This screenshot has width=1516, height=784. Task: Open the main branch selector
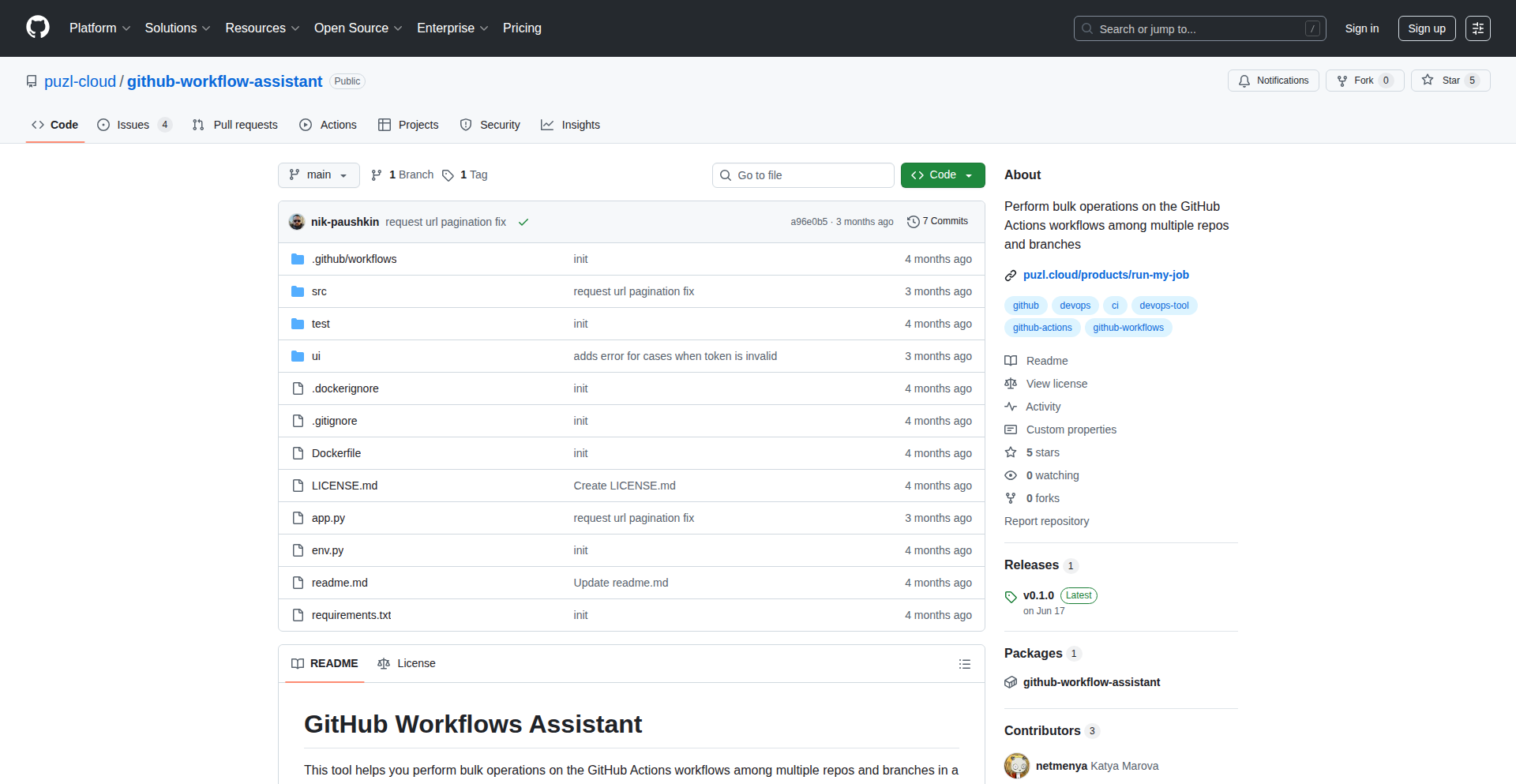point(318,174)
